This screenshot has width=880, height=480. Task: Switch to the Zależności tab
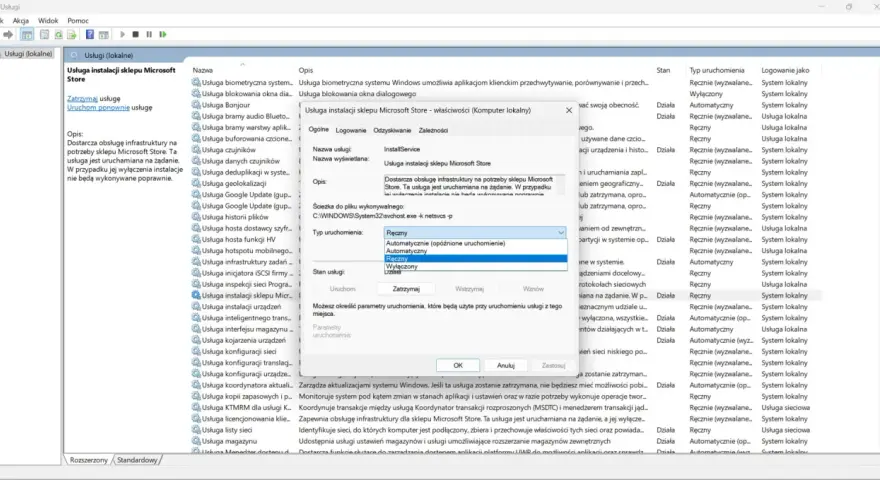(x=433, y=130)
